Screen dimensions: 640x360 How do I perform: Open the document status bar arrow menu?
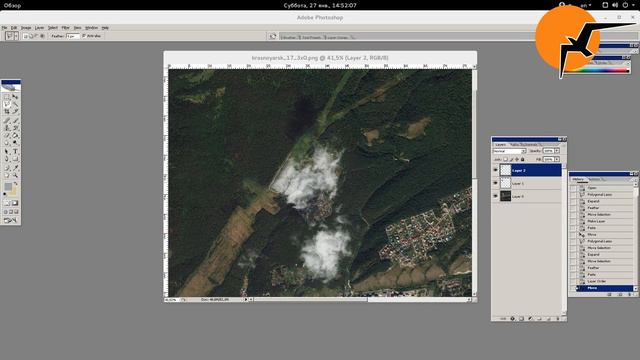click(x=246, y=299)
